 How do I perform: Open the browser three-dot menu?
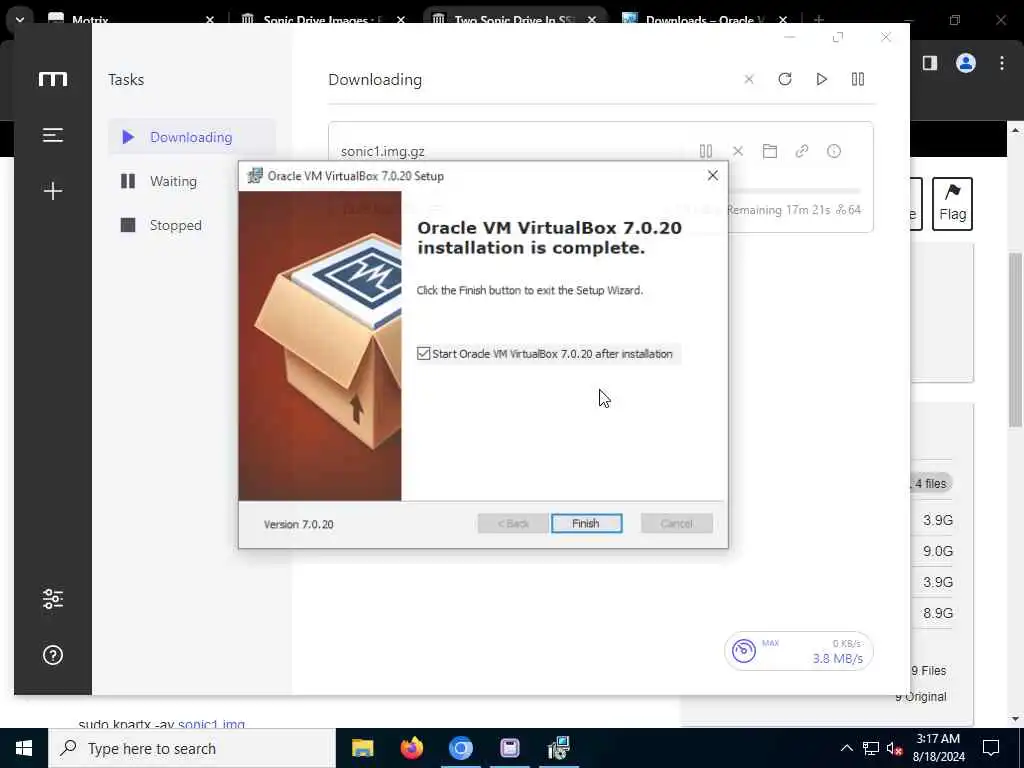pos(1002,63)
